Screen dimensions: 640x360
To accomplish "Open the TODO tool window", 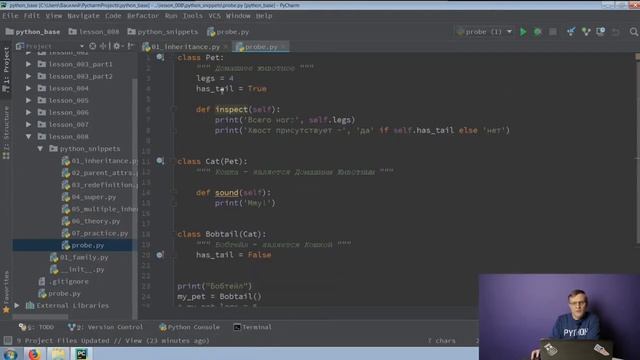I will [x=37, y=327].
